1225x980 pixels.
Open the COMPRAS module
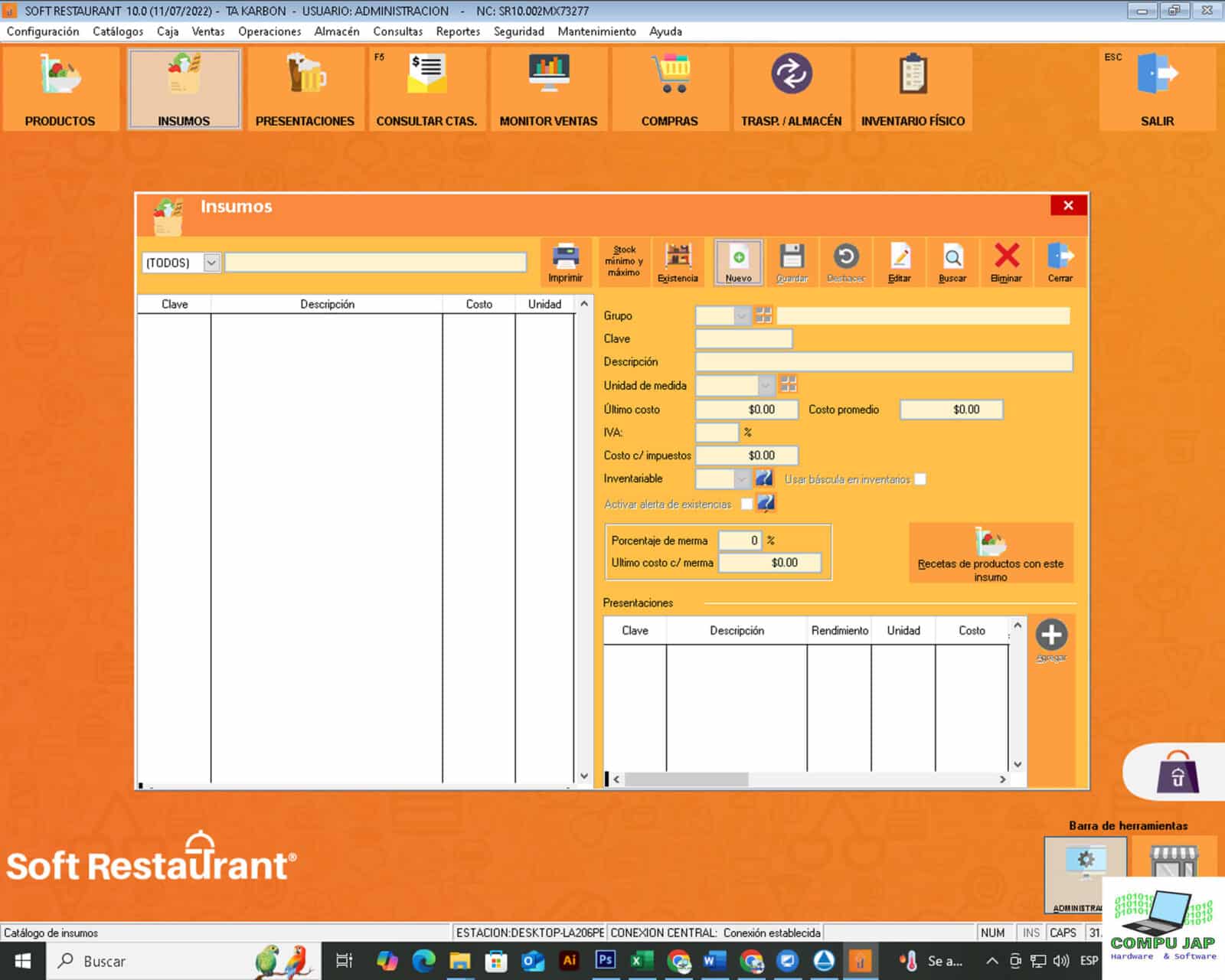click(670, 89)
